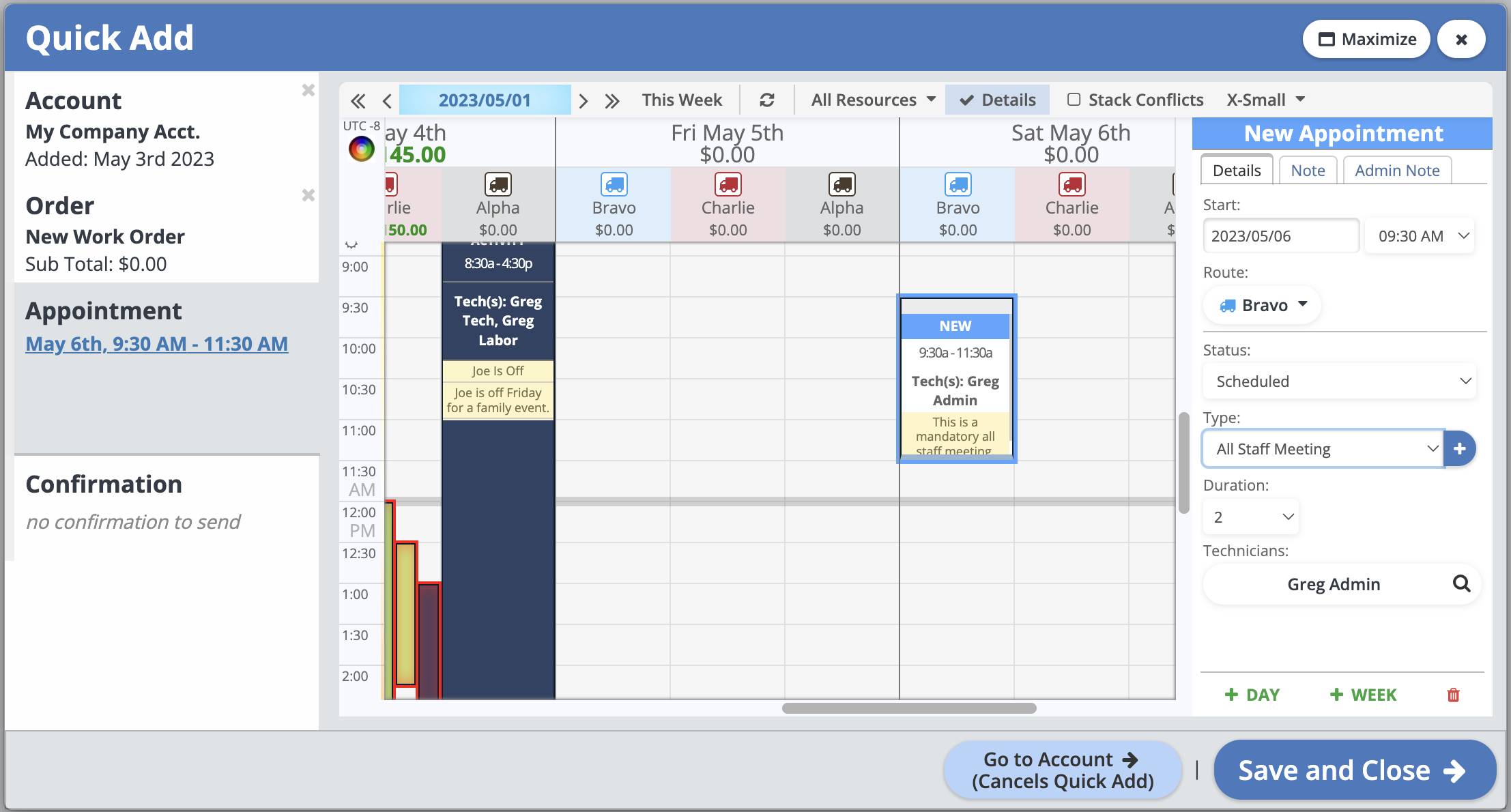Open the X-Small size dropdown
The width and height of the screenshot is (1511, 812).
click(x=1266, y=100)
